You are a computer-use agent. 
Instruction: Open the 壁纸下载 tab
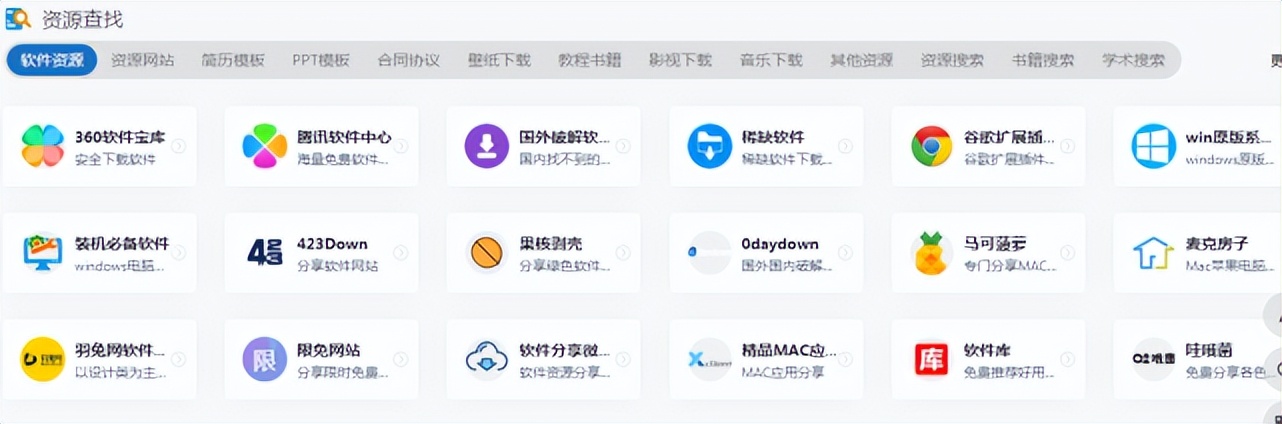(x=499, y=60)
